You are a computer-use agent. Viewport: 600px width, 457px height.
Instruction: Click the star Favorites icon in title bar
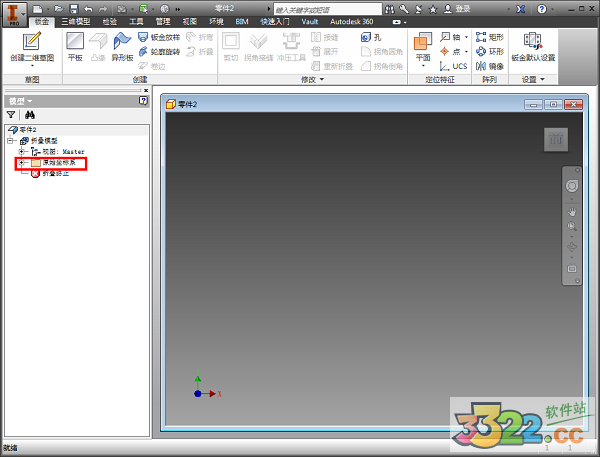433,9
